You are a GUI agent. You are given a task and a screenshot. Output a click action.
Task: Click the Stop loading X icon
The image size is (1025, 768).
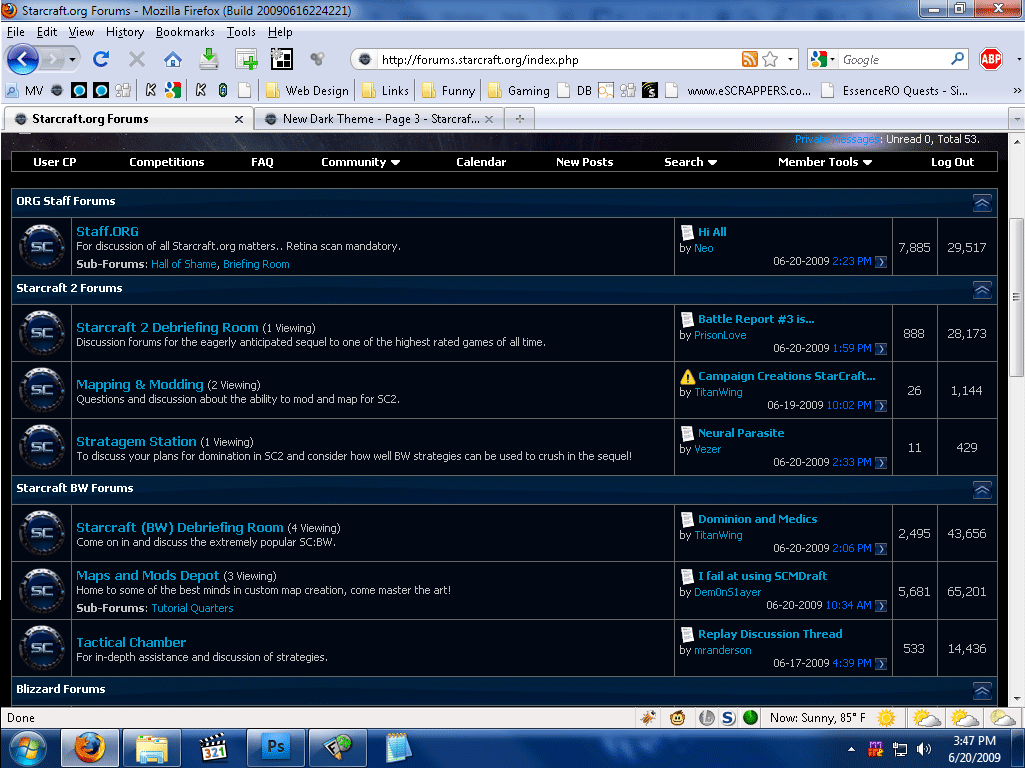pyautogui.click(x=137, y=59)
